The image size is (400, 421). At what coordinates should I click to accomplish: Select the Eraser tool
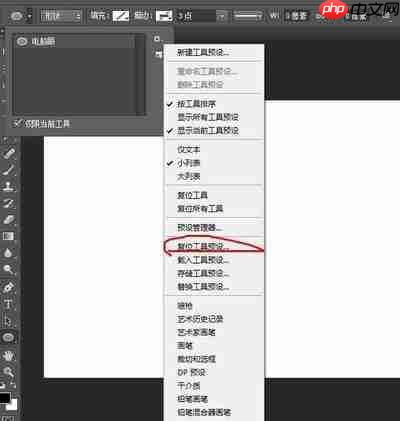point(9,219)
